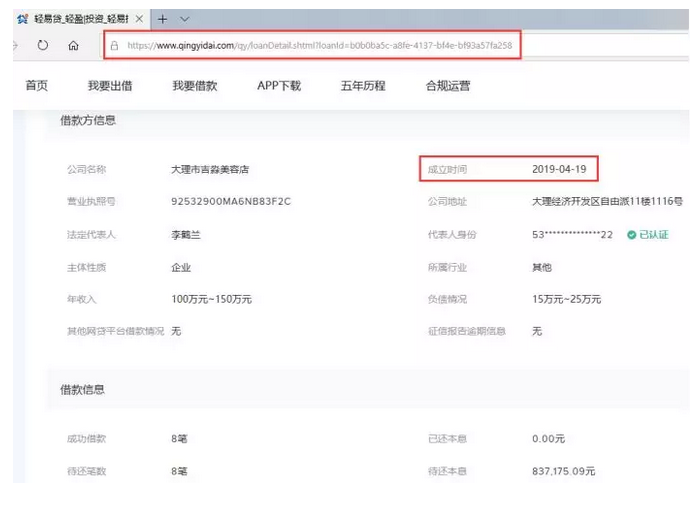Click the 待还本息 field label
The image size is (700, 513).
click(x=447, y=471)
